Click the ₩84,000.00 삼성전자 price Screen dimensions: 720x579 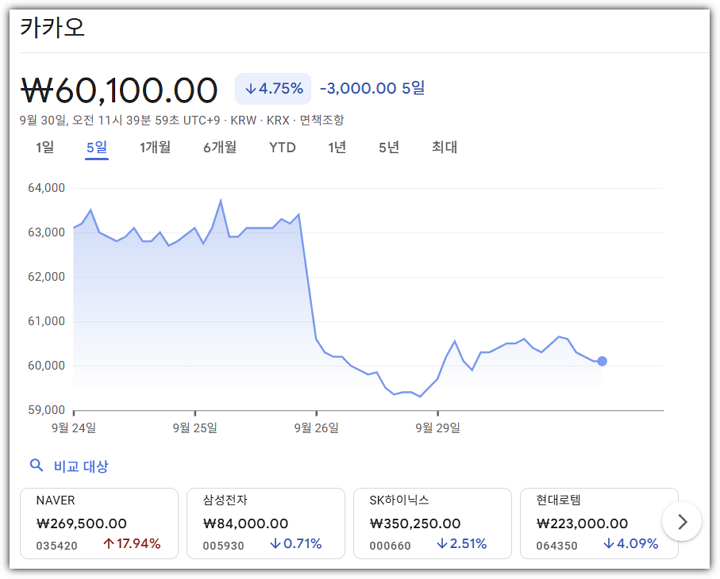click(x=245, y=523)
